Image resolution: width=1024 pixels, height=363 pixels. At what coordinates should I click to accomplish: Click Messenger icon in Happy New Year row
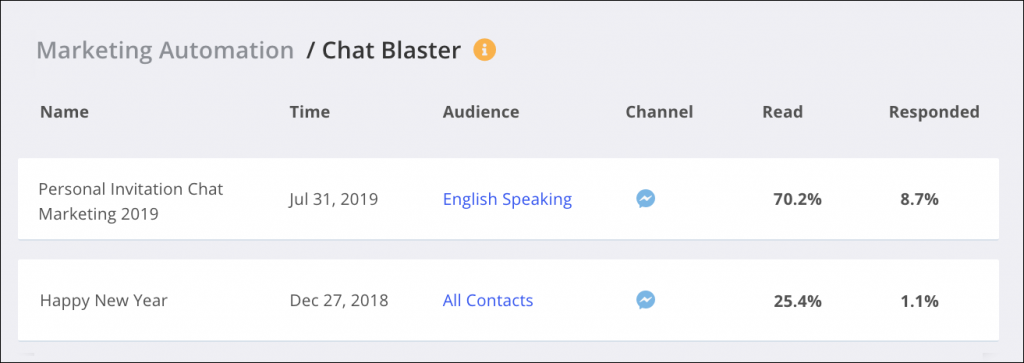coord(646,300)
